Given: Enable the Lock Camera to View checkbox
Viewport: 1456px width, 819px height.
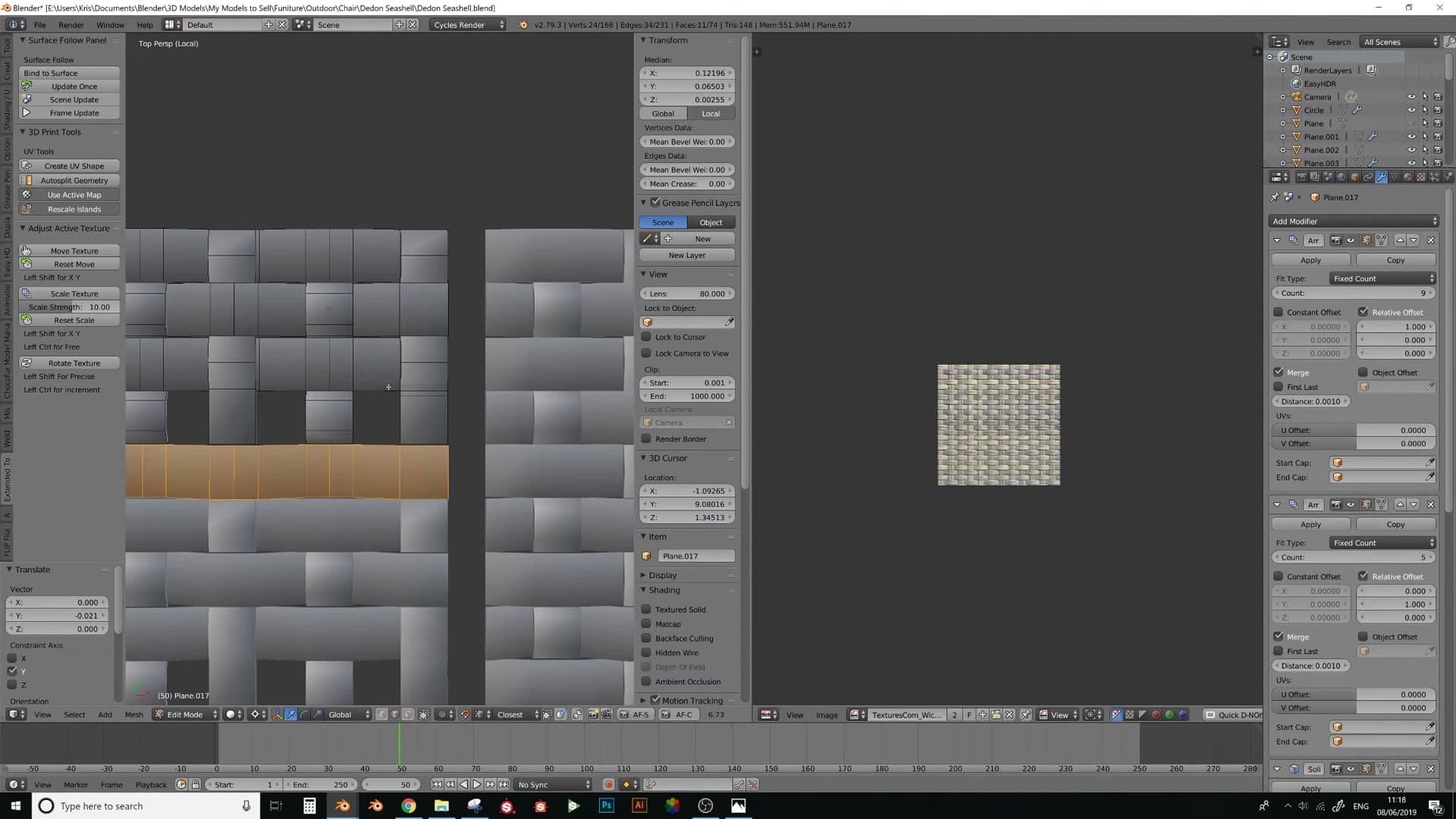Looking at the screenshot, I should (646, 353).
